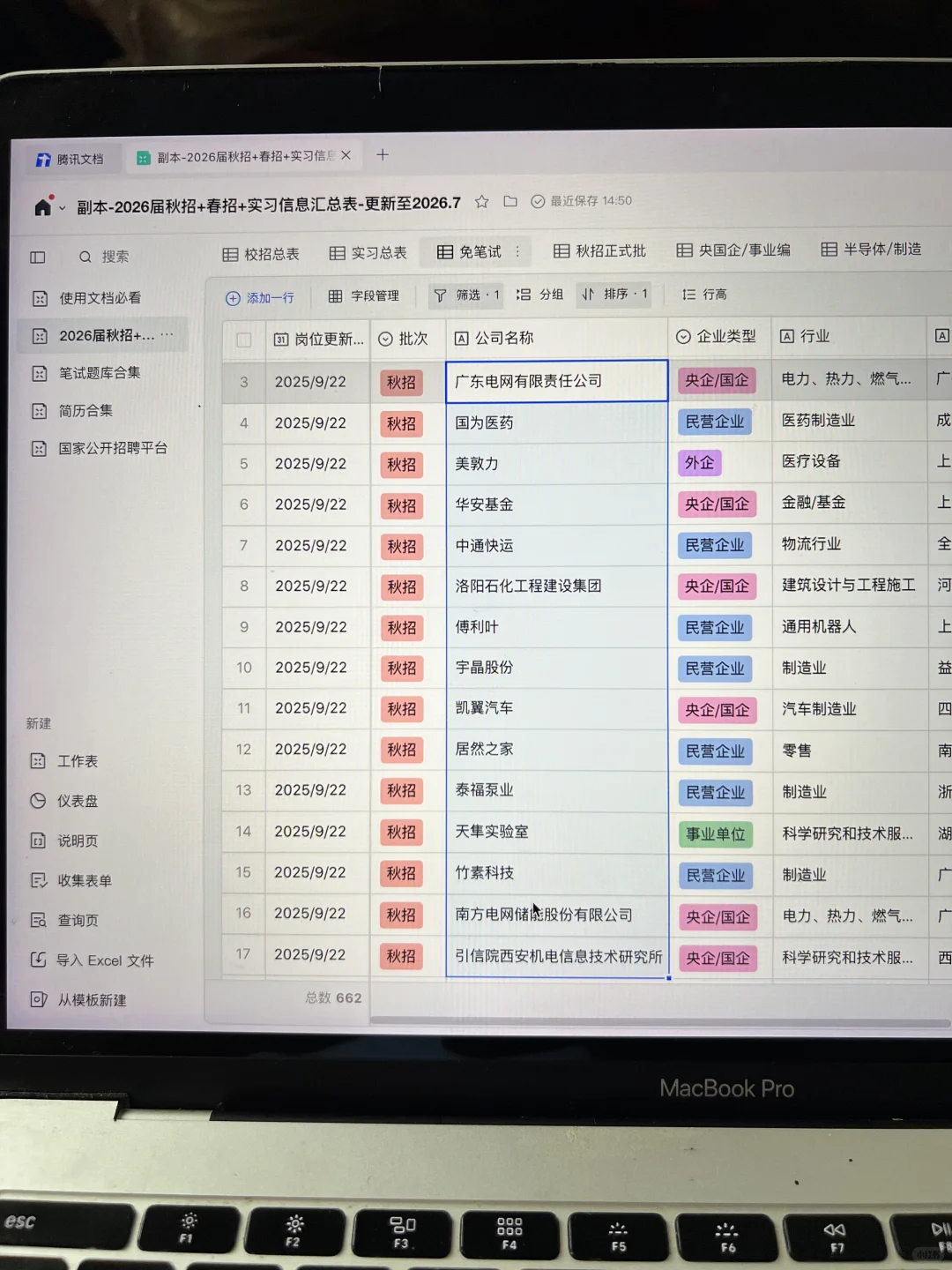Screen dimensions: 952x1270
Task: Click 添加一行 to add row
Action: 260,298
